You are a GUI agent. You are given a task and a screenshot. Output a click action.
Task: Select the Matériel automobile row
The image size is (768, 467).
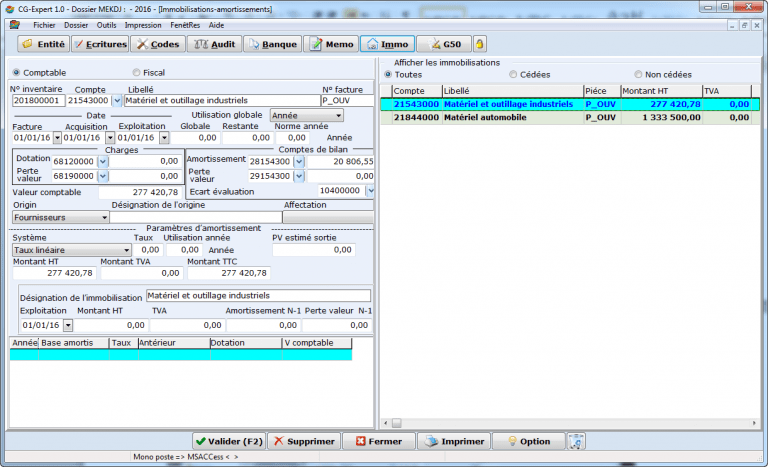(x=570, y=118)
